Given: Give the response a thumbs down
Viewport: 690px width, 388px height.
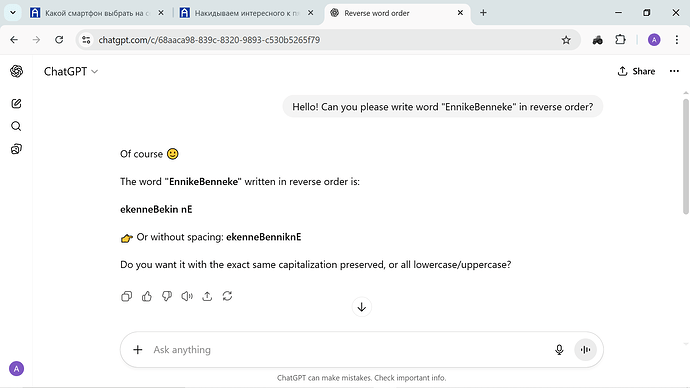Looking at the screenshot, I should point(167,296).
